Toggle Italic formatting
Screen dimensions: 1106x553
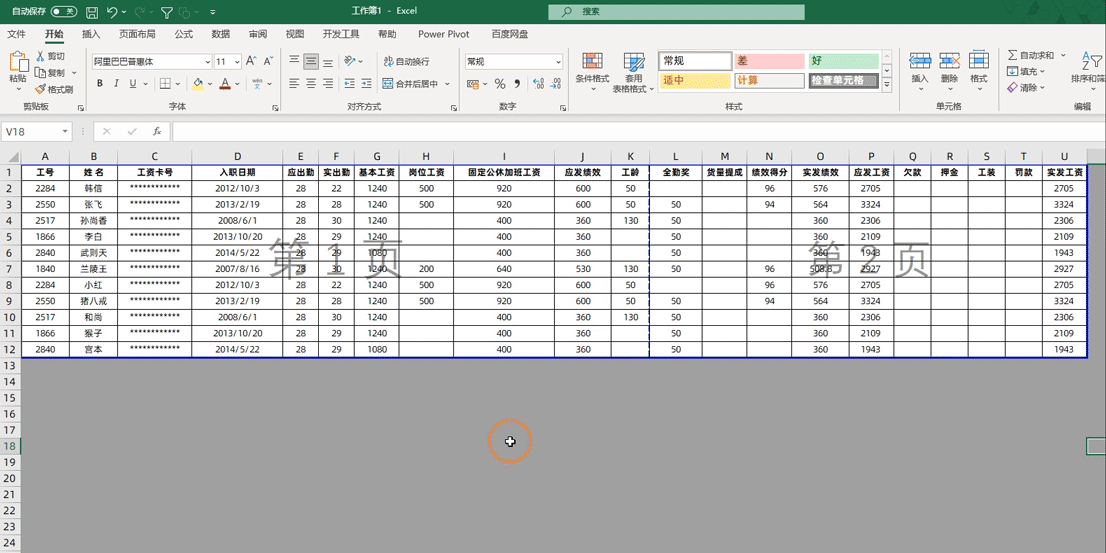click(x=118, y=84)
